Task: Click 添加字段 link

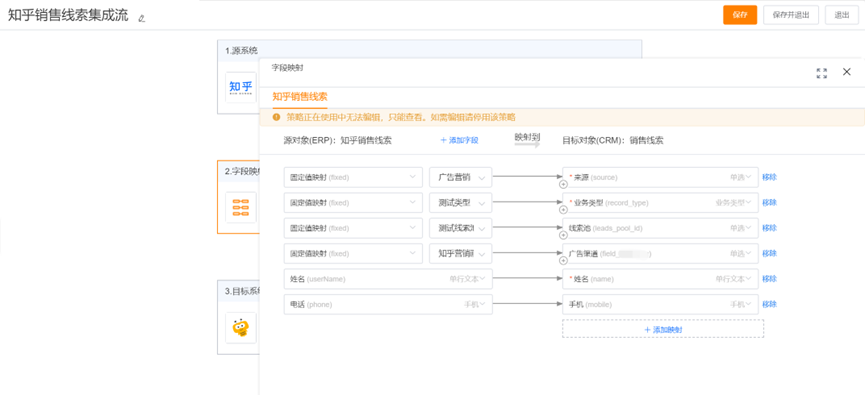Action: (459, 140)
